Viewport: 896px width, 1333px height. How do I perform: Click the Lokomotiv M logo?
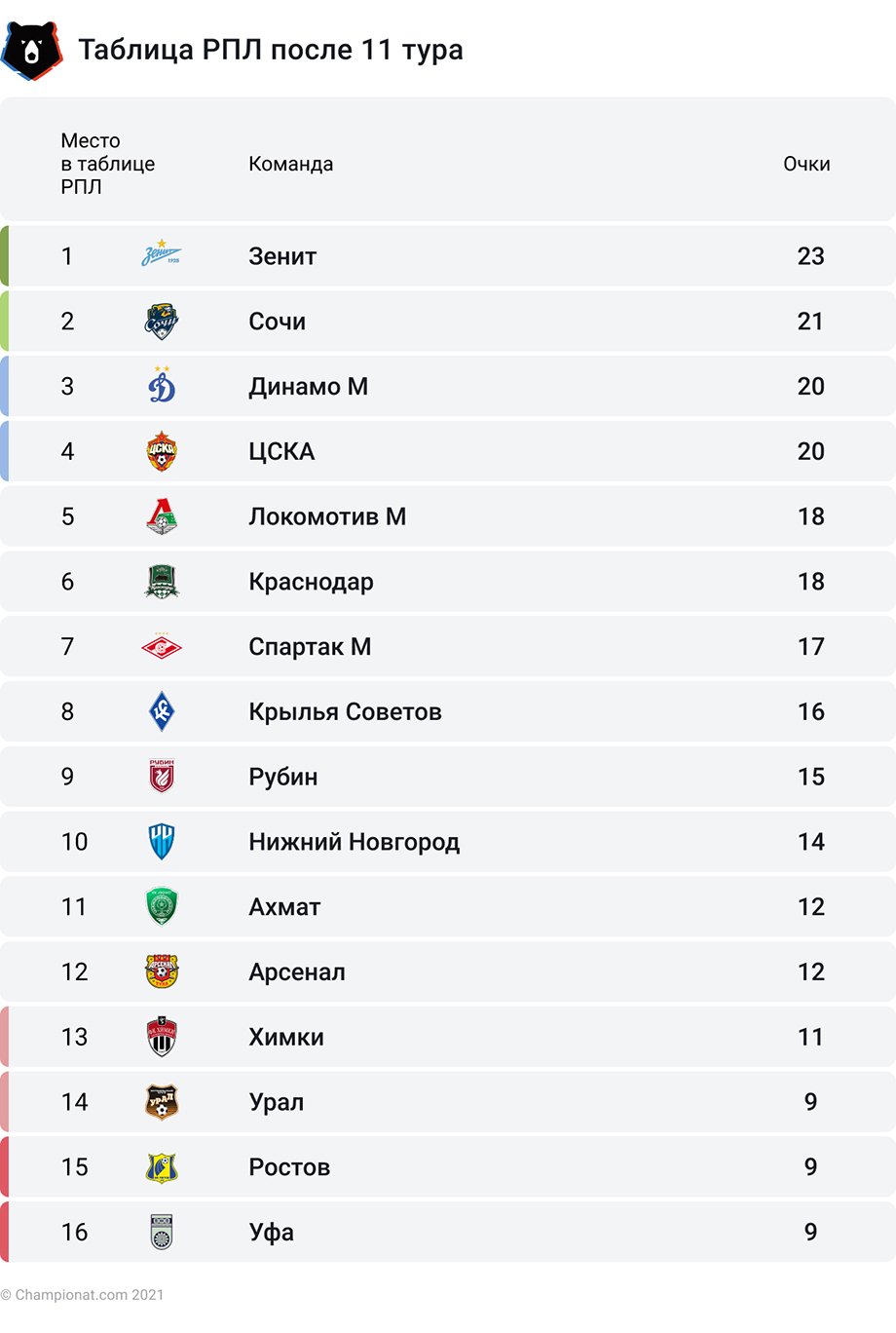coord(162,516)
